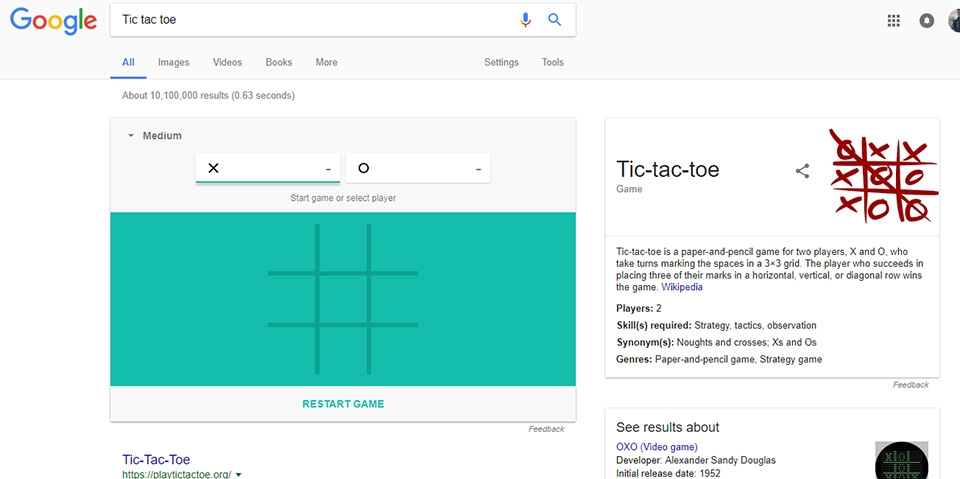Viewport: 960px width, 479px height.
Task: Switch to the All tab
Action: (x=128, y=62)
